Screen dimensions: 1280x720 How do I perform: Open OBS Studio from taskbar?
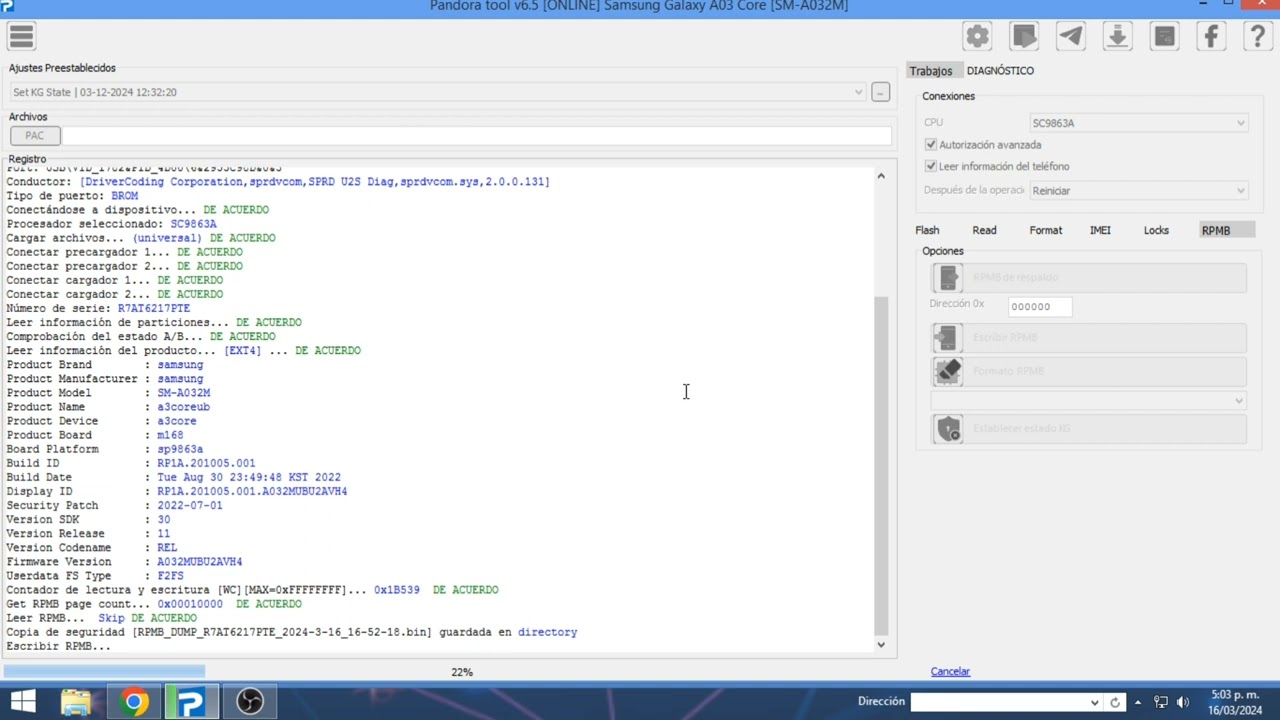click(x=250, y=702)
